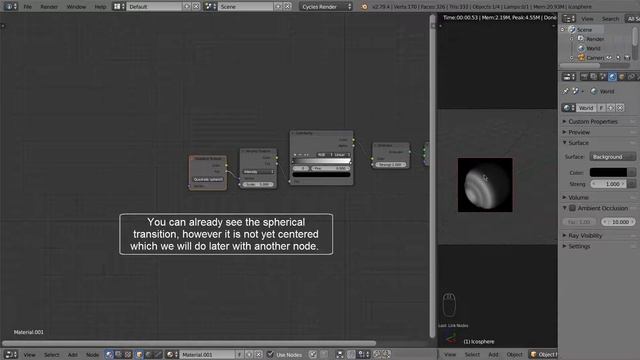Open the Window menu
The height and width of the screenshot is (360, 640).
coord(76,7)
